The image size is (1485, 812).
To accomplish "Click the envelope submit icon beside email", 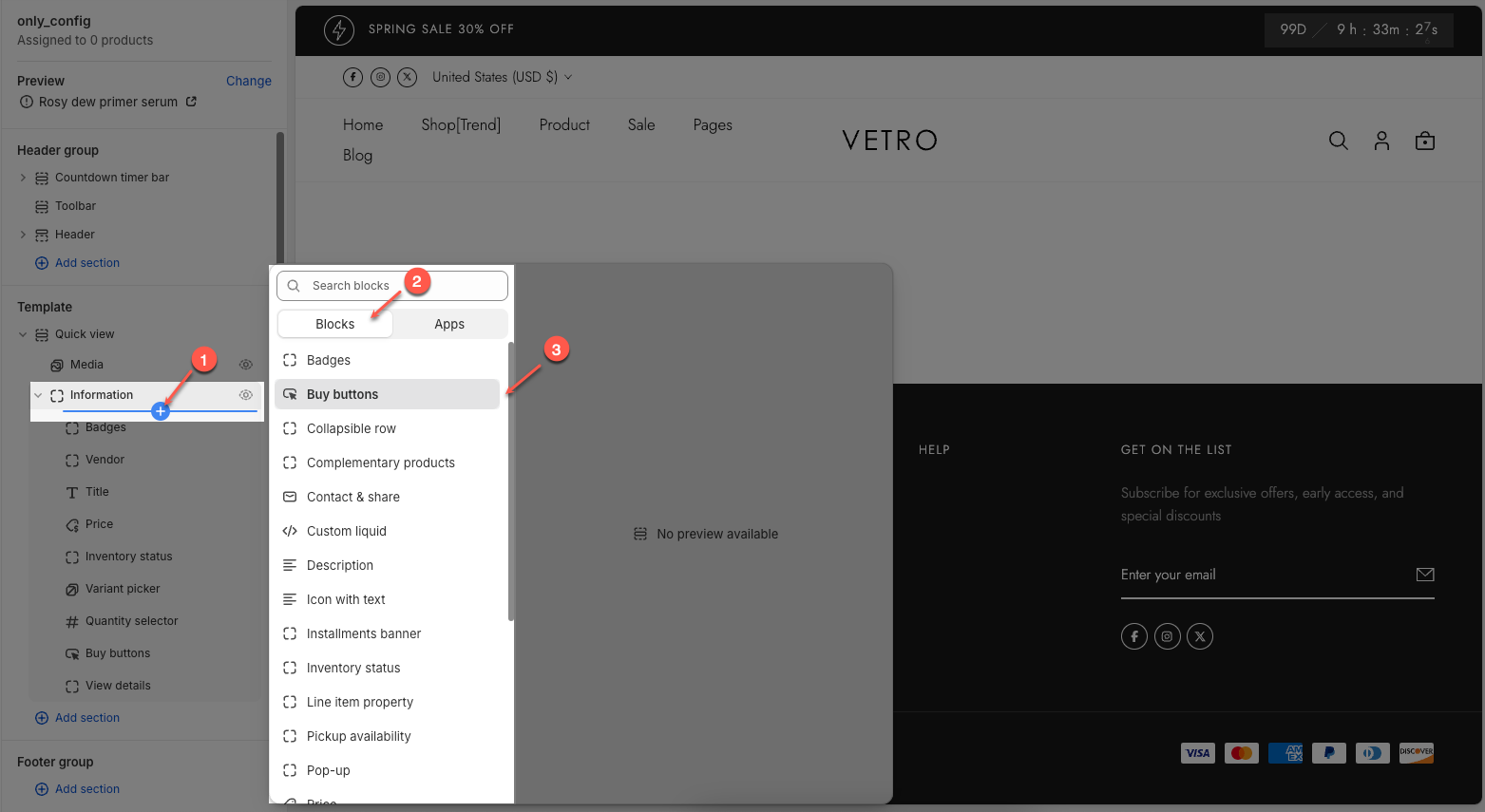I will coord(1424,575).
